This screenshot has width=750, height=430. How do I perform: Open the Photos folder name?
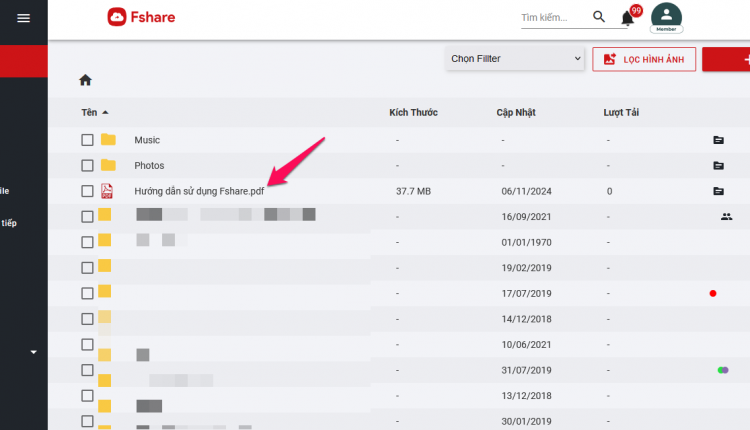tap(149, 165)
